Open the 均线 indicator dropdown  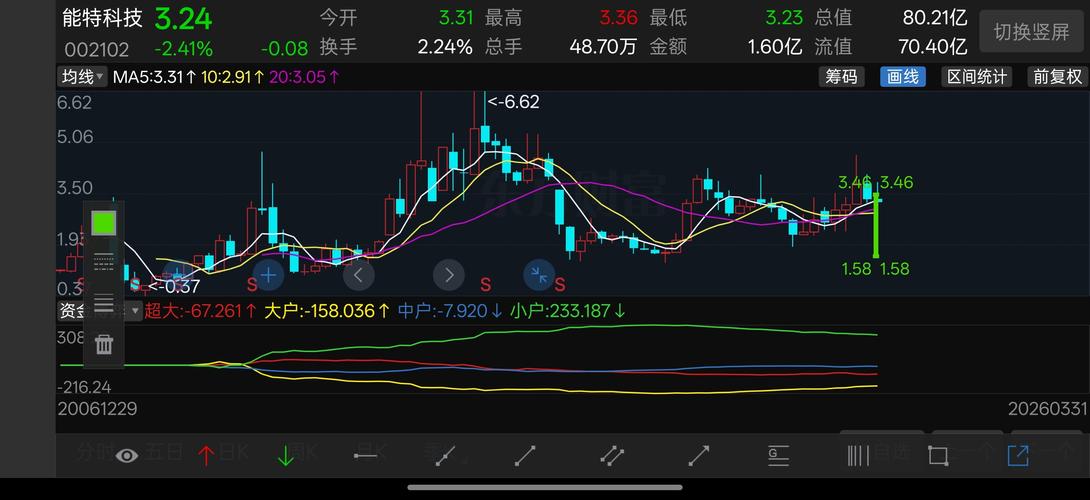pyautogui.click(x=82, y=76)
